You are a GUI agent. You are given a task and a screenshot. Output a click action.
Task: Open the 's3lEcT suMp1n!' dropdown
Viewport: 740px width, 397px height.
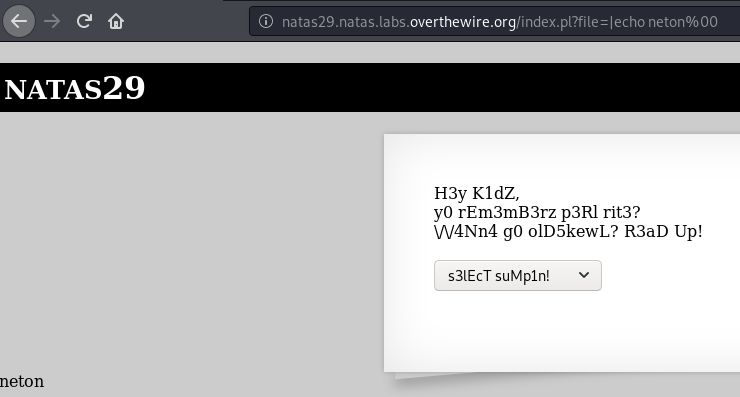point(518,275)
